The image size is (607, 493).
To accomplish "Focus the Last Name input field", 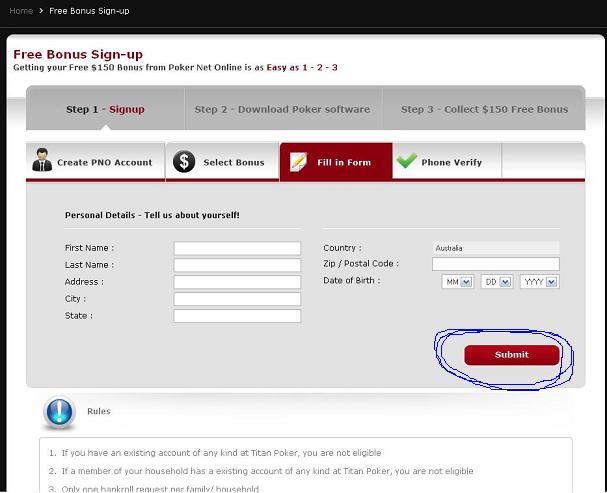I will (x=237, y=265).
